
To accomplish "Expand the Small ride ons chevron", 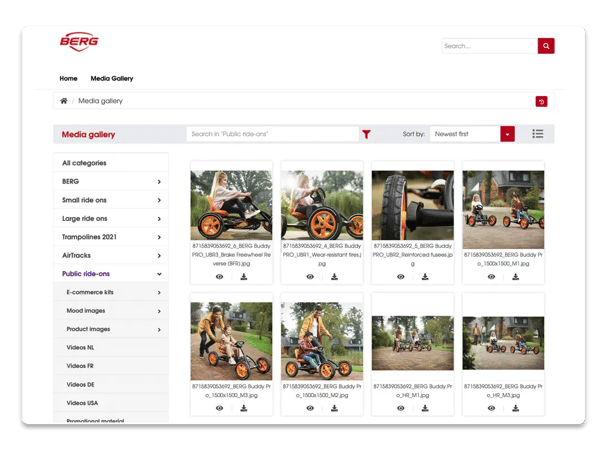I will 159,200.
